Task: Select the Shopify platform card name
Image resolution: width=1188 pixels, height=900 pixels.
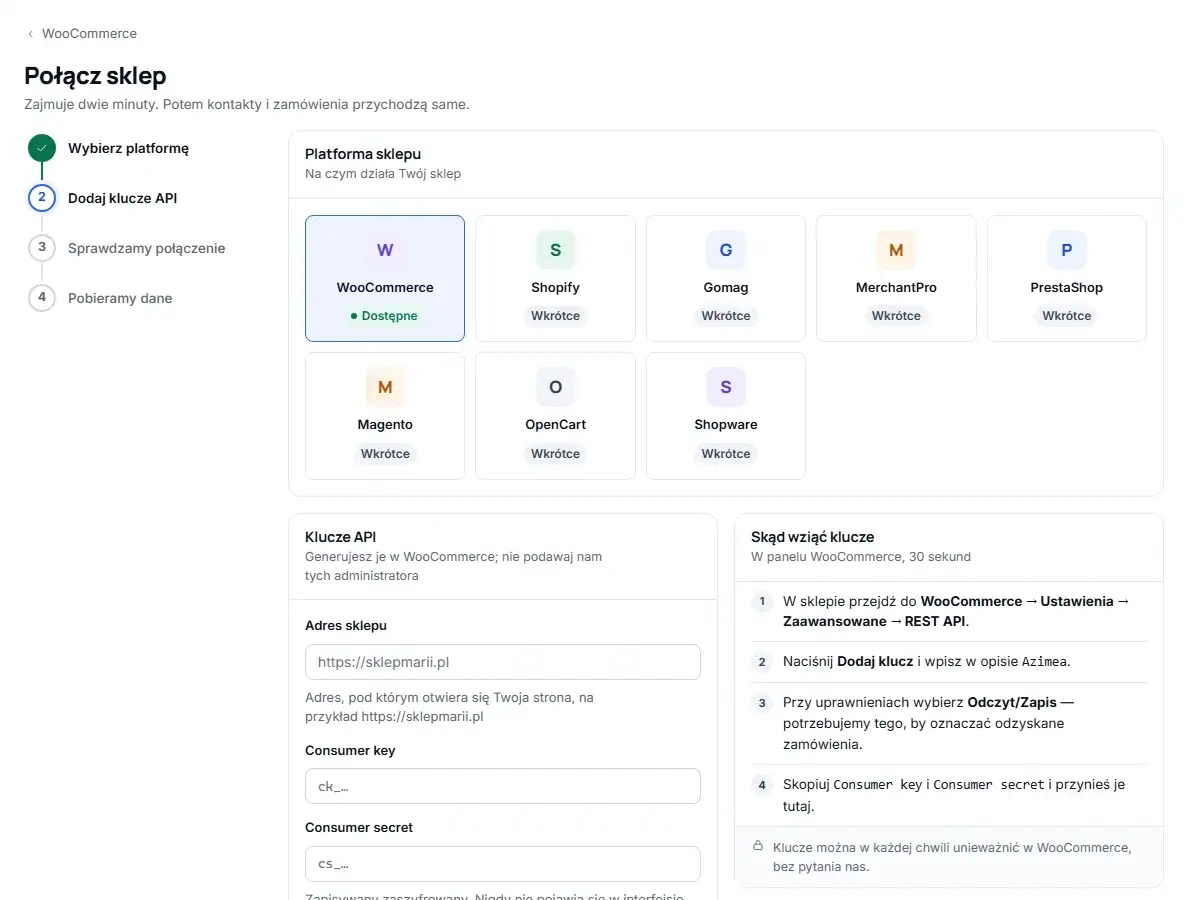Action: [555, 288]
